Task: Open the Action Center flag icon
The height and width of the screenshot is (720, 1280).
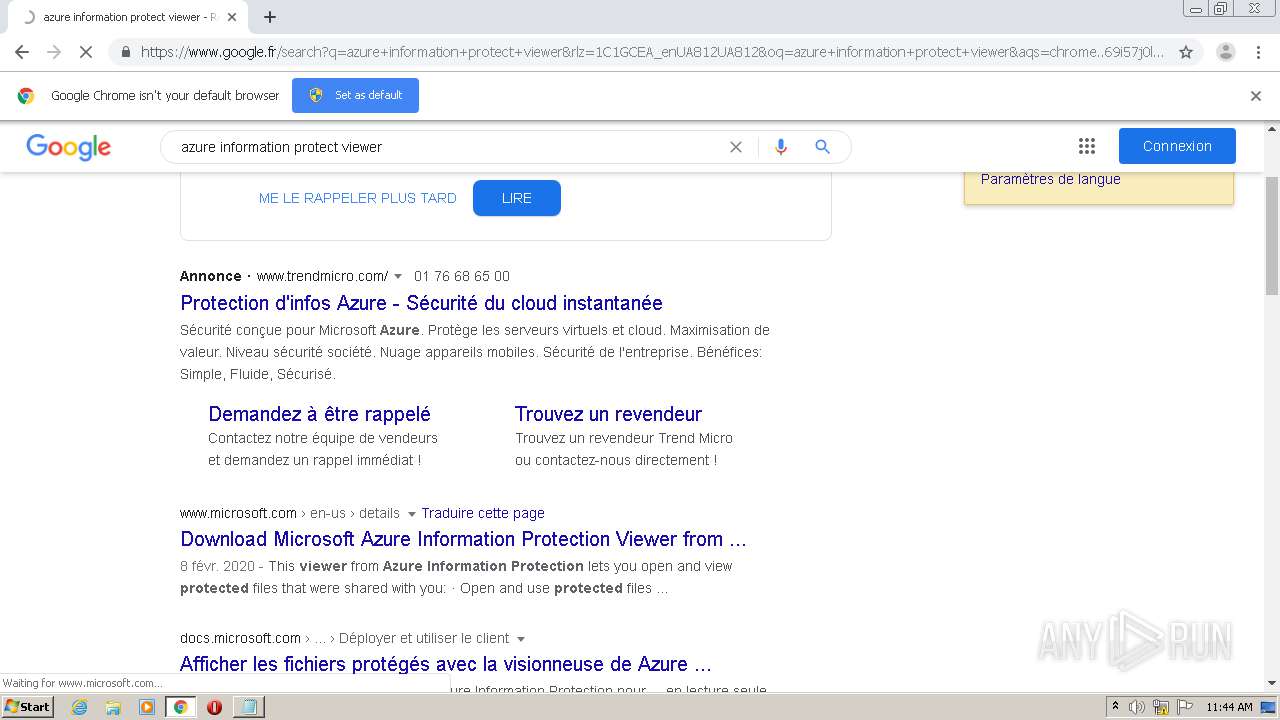Action: point(1185,707)
